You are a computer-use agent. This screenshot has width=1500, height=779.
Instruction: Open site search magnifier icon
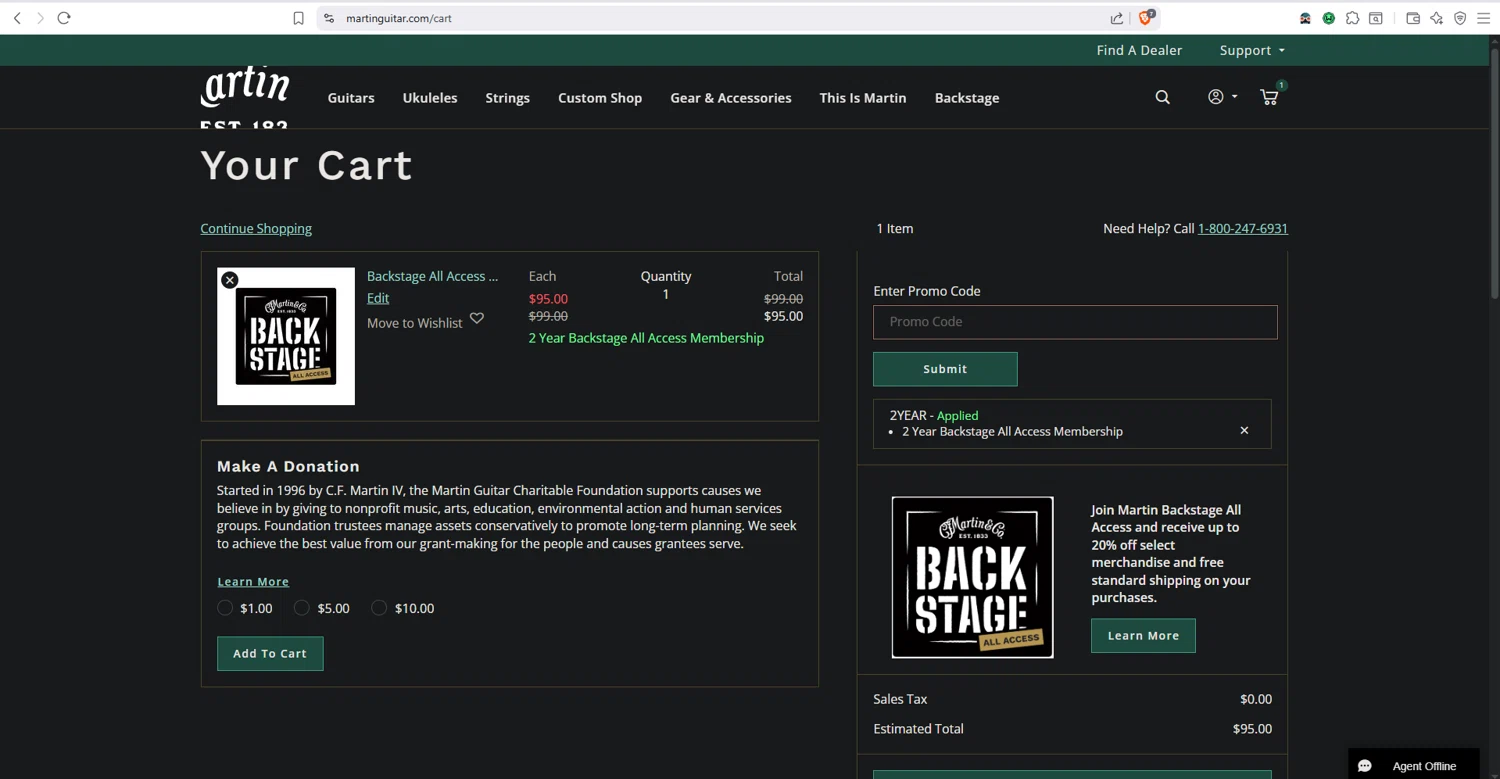click(1162, 97)
